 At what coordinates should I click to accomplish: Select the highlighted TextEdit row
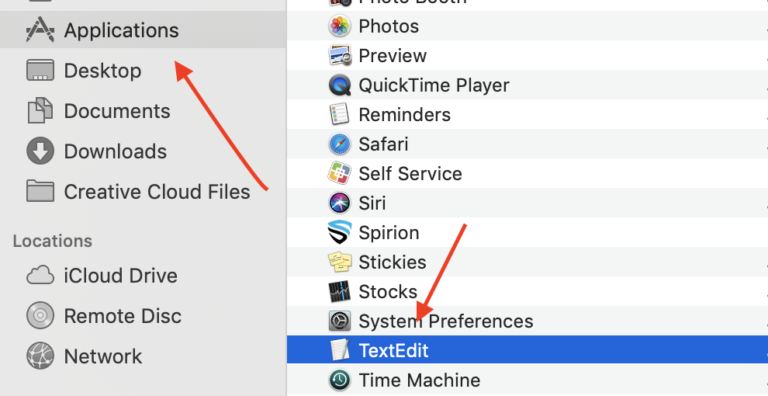point(527,350)
